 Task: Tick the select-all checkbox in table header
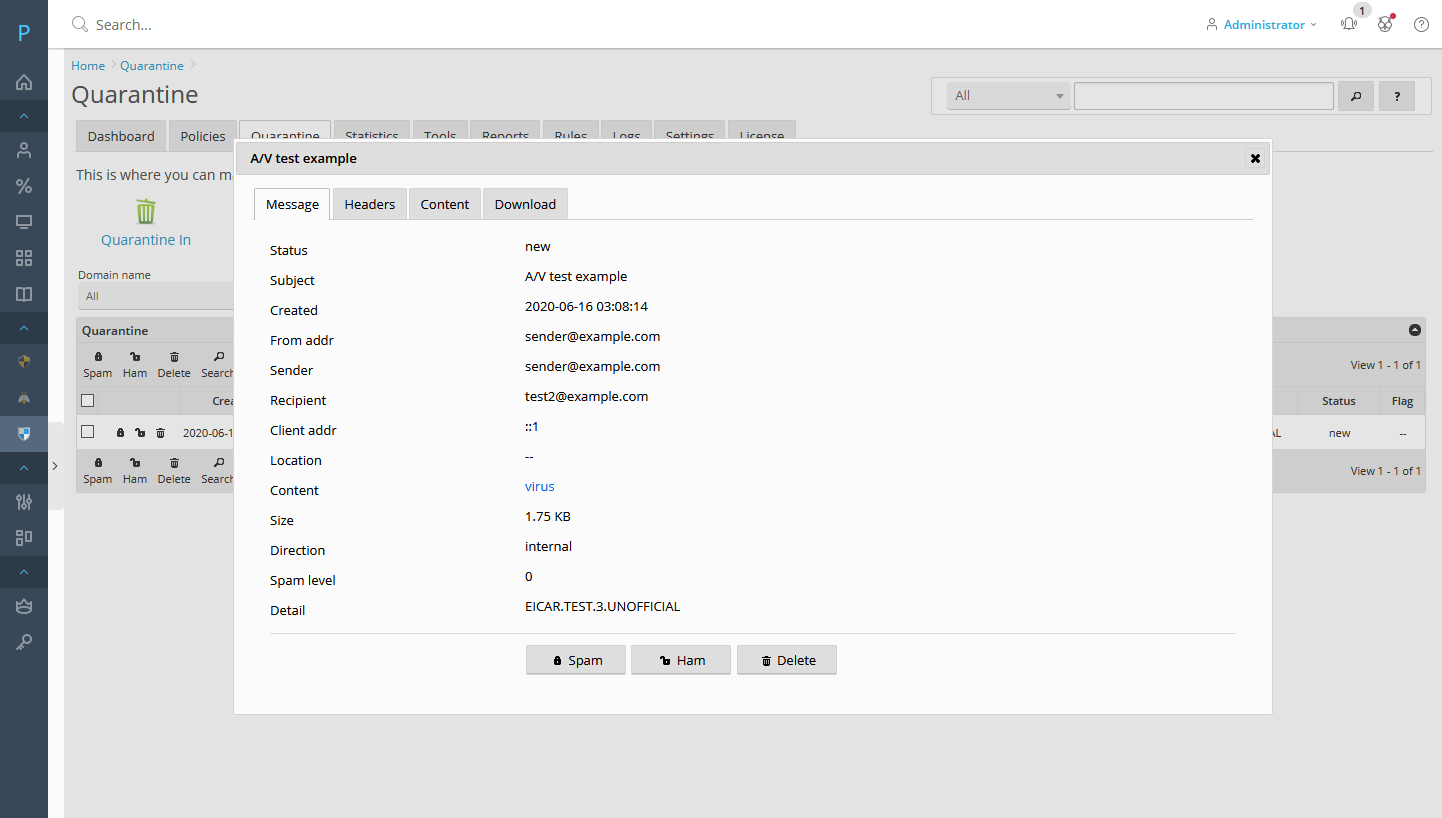[x=88, y=401]
